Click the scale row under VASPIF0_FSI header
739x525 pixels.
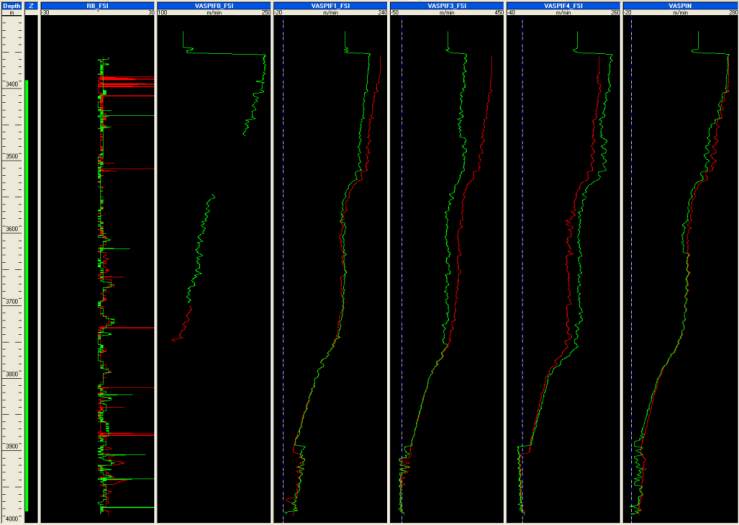[213, 13]
